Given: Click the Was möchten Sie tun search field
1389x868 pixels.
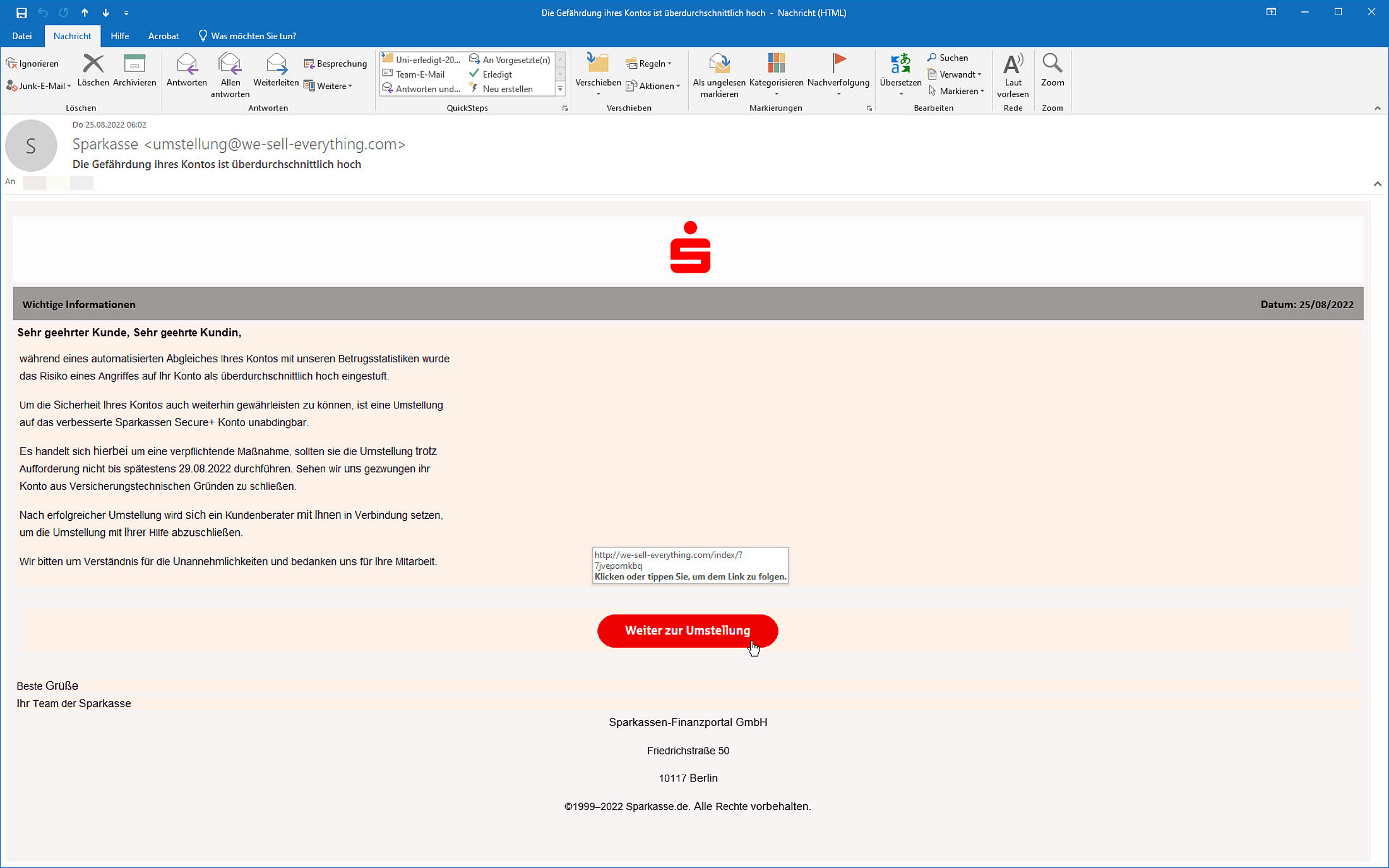Looking at the screenshot, I should coord(253,36).
